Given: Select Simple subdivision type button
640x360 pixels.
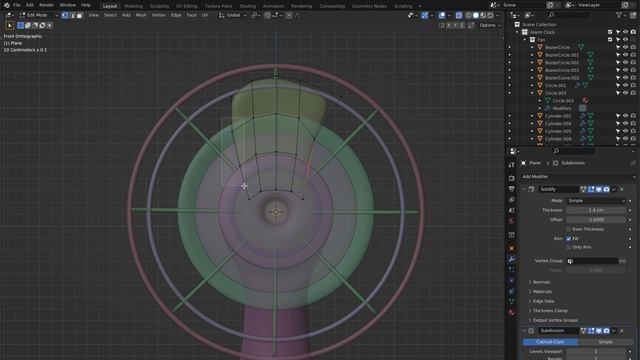Looking at the screenshot, I should pos(605,342).
